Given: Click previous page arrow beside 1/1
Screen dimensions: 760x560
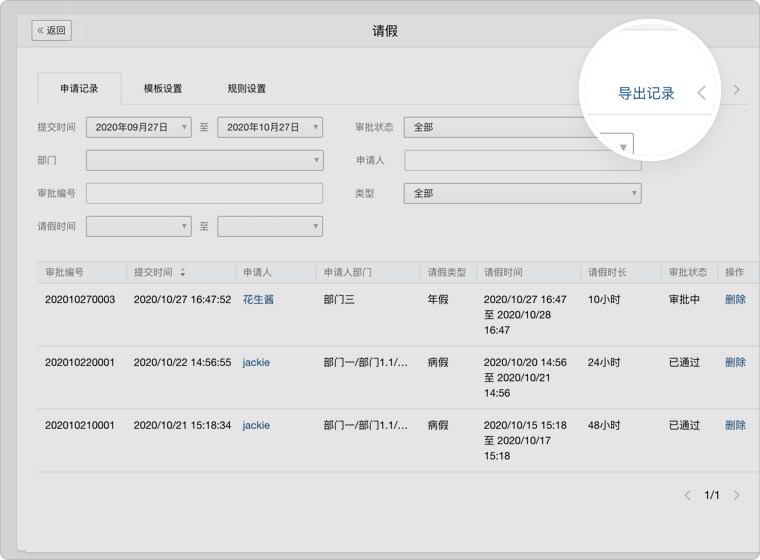Looking at the screenshot, I should click(687, 495).
